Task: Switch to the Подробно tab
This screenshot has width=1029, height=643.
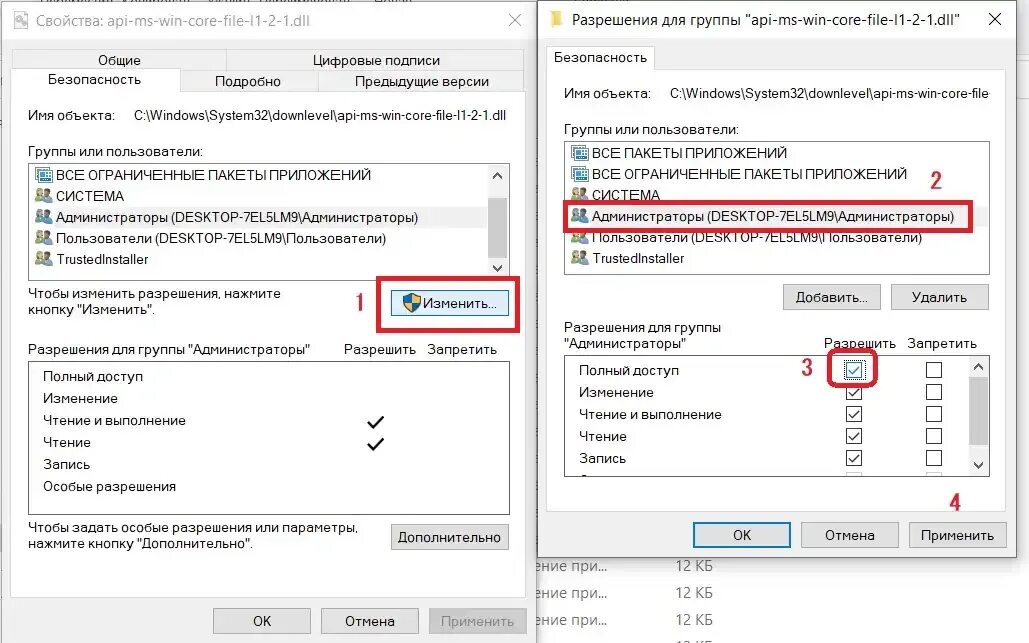Action: click(x=248, y=81)
